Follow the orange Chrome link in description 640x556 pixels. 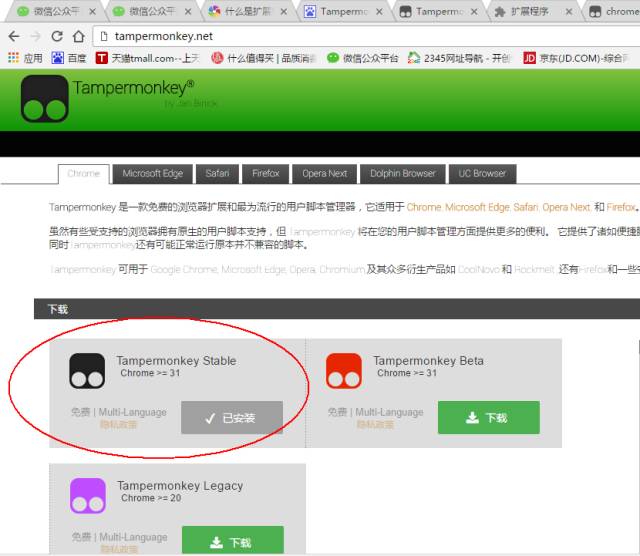tap(424, 207)
